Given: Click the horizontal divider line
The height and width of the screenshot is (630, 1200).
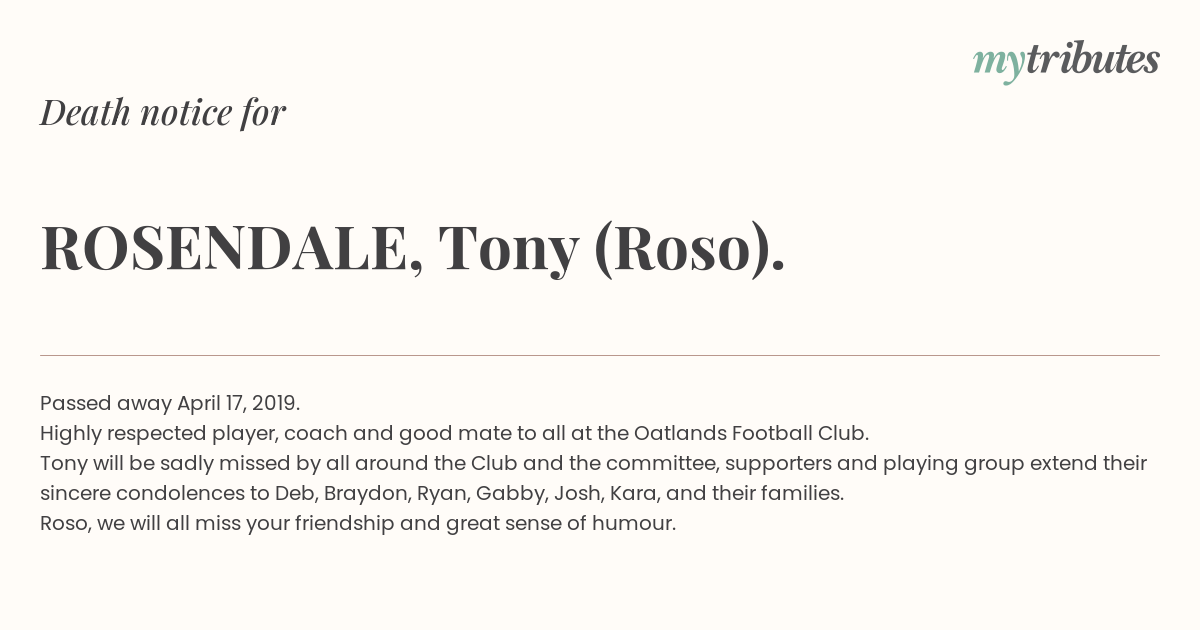Looking at the screenshot, I should tap(600, 355).
